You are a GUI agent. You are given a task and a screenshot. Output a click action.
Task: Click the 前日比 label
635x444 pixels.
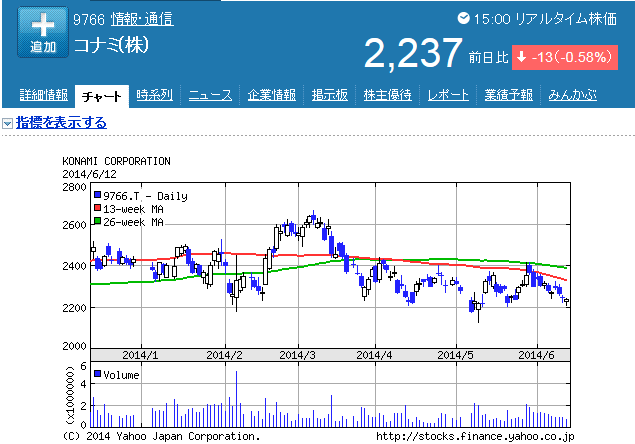[489, 58]
